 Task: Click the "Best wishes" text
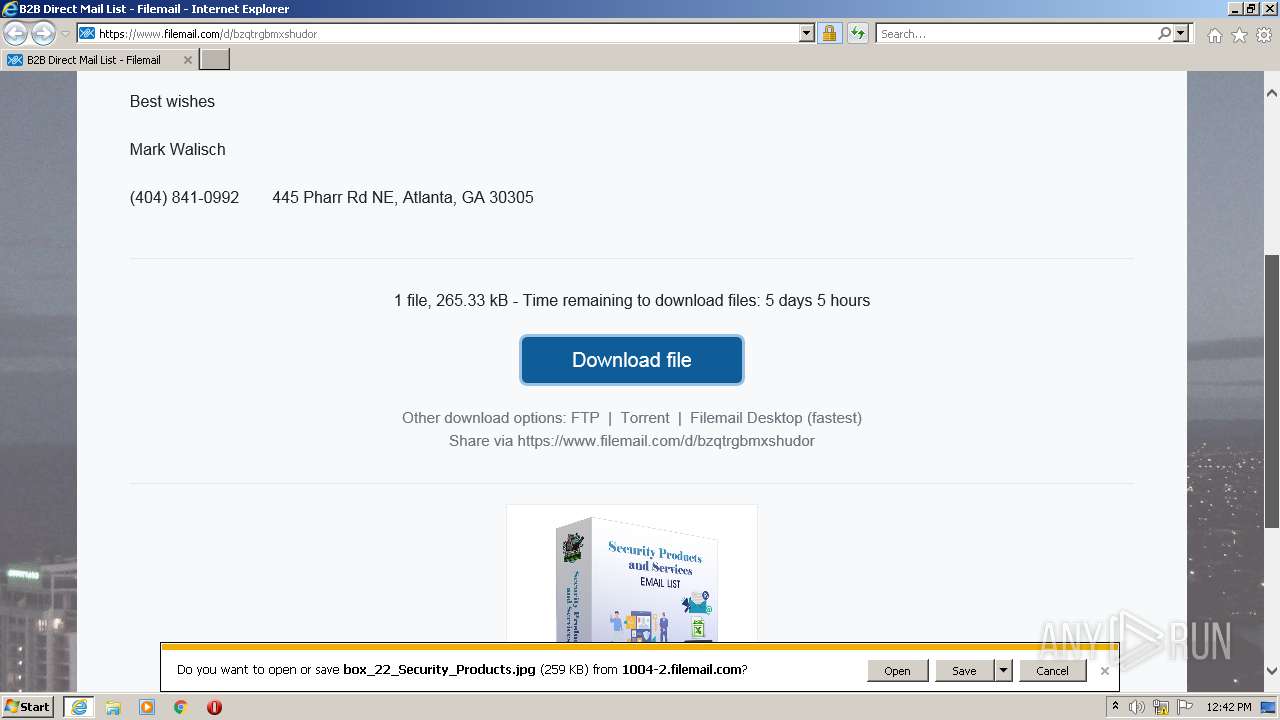tap(172, 102)
